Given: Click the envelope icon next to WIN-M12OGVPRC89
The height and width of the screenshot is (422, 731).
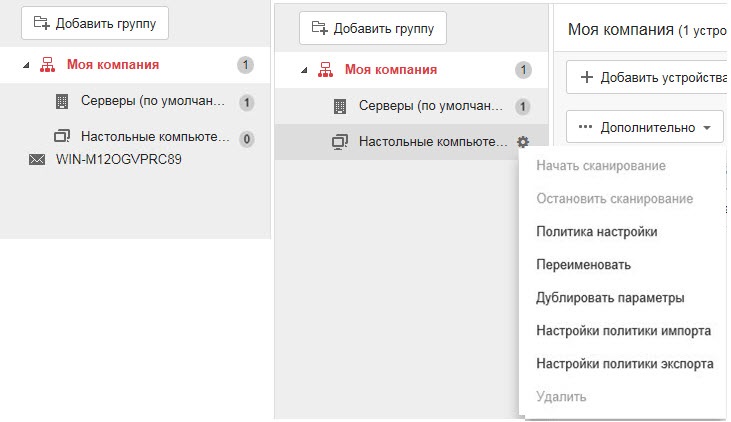Looking at the screenshot, I should (x=37, y=159).
